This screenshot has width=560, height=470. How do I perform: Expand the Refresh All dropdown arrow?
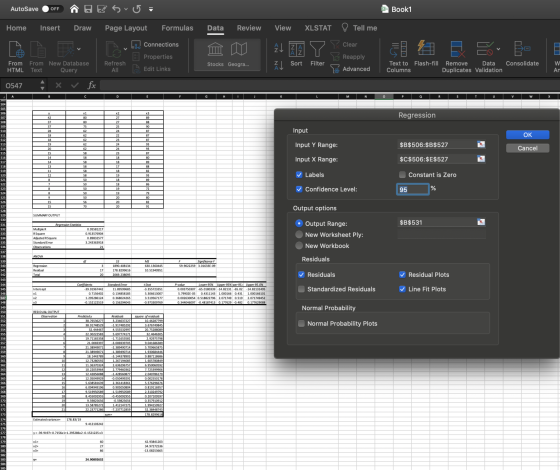tap(125, 49)
